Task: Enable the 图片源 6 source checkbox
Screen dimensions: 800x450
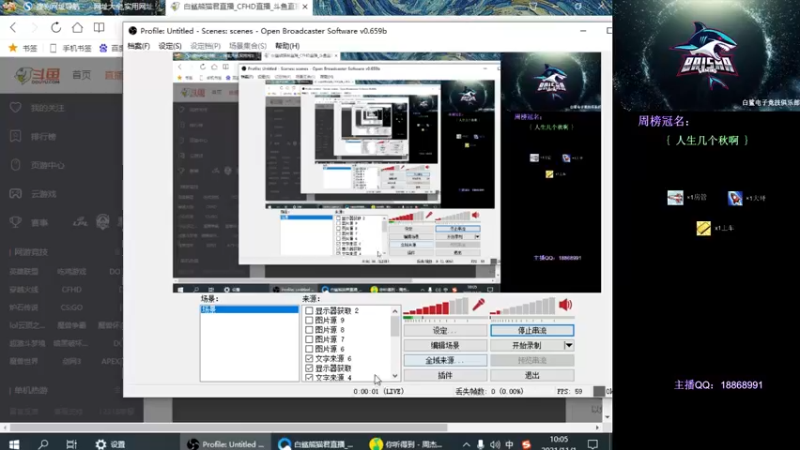Action: pos(309,349)
